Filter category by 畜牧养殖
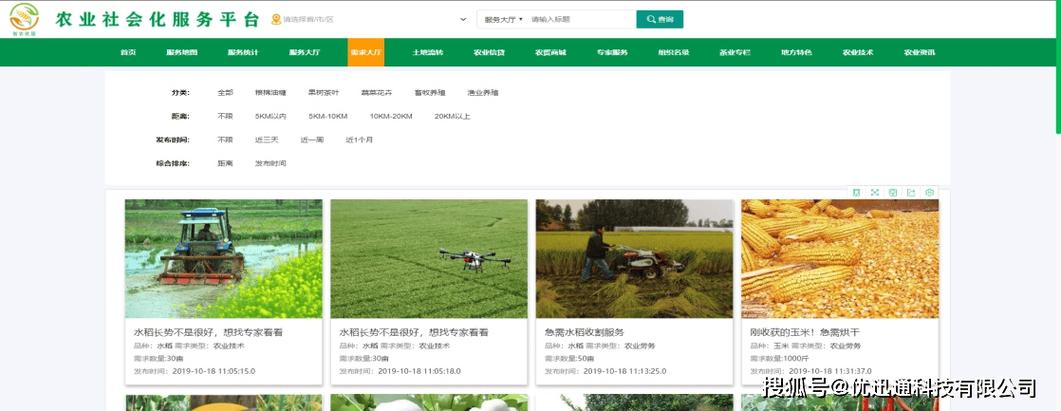This screenshot has height=411, width=1061. 430,93
